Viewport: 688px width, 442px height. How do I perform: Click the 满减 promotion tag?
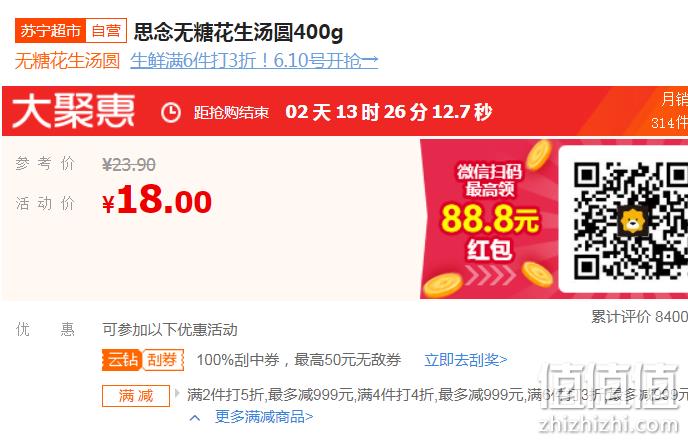(x=136, y=395)
